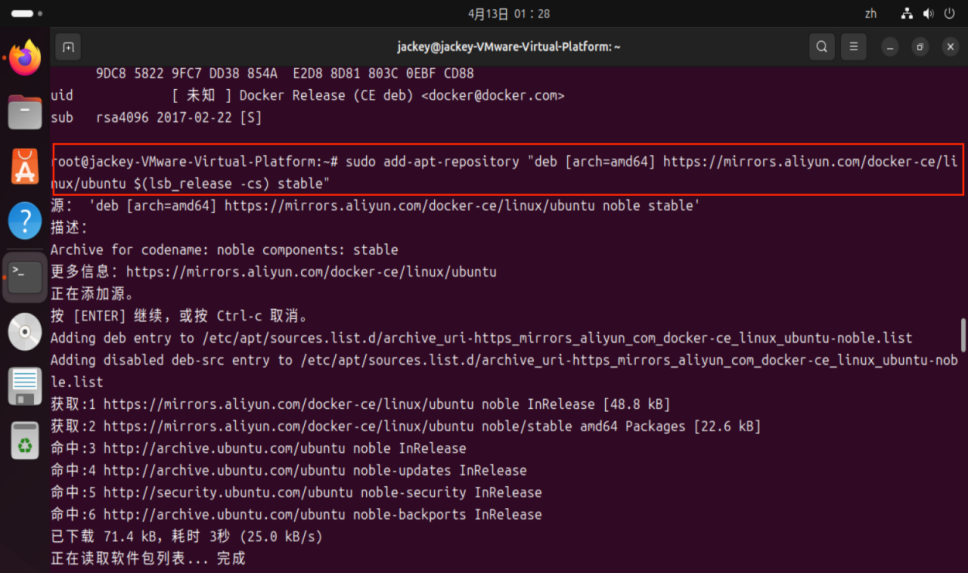The height and width of the screenshot is (573, 968).
Task: Open the Help icon in the dock
Action: click(25, 220)
